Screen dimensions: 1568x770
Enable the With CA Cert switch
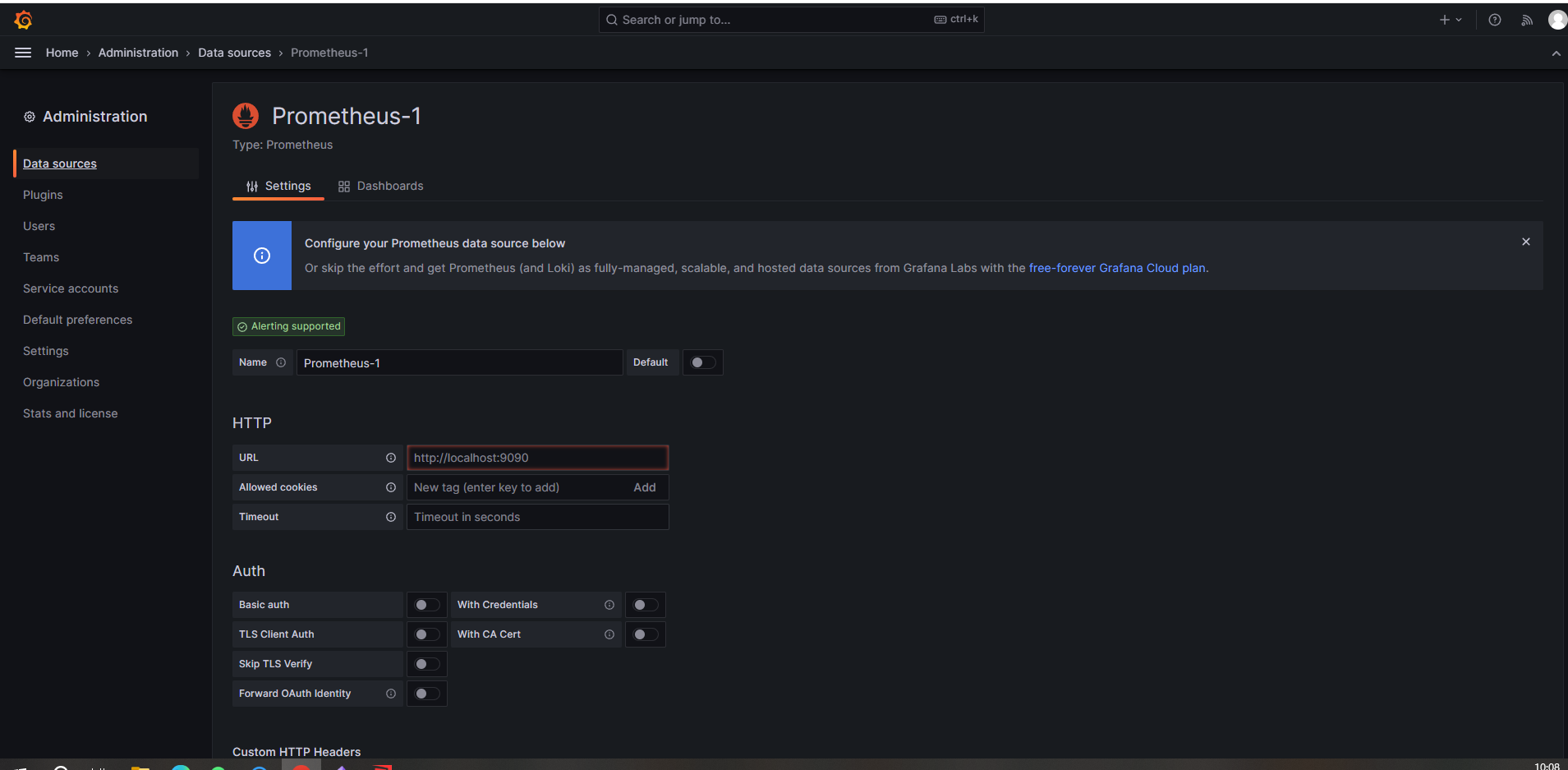646,634
